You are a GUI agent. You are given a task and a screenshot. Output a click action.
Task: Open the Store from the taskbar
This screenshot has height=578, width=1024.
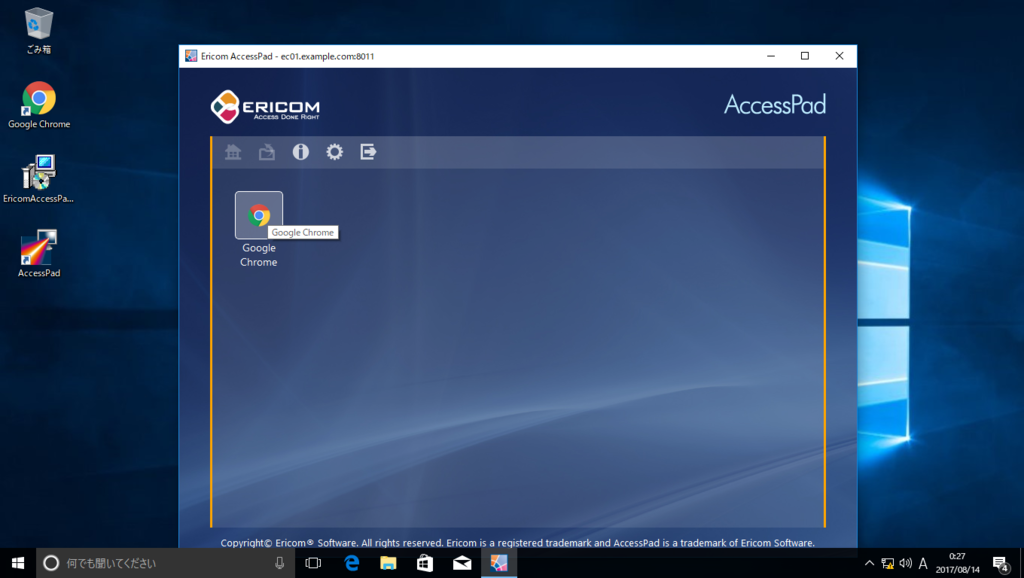coord(425,563)
